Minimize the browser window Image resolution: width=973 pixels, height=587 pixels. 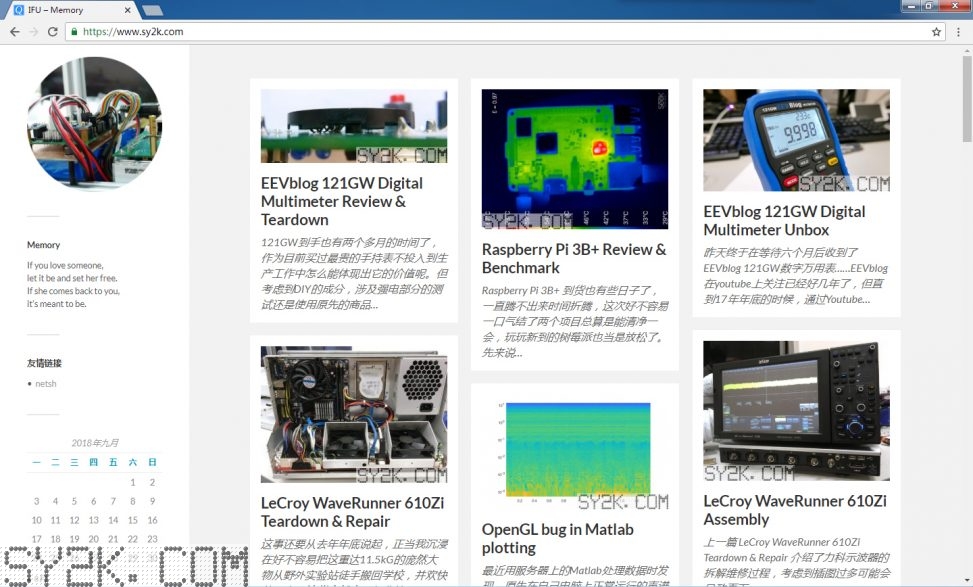(911, 6)
